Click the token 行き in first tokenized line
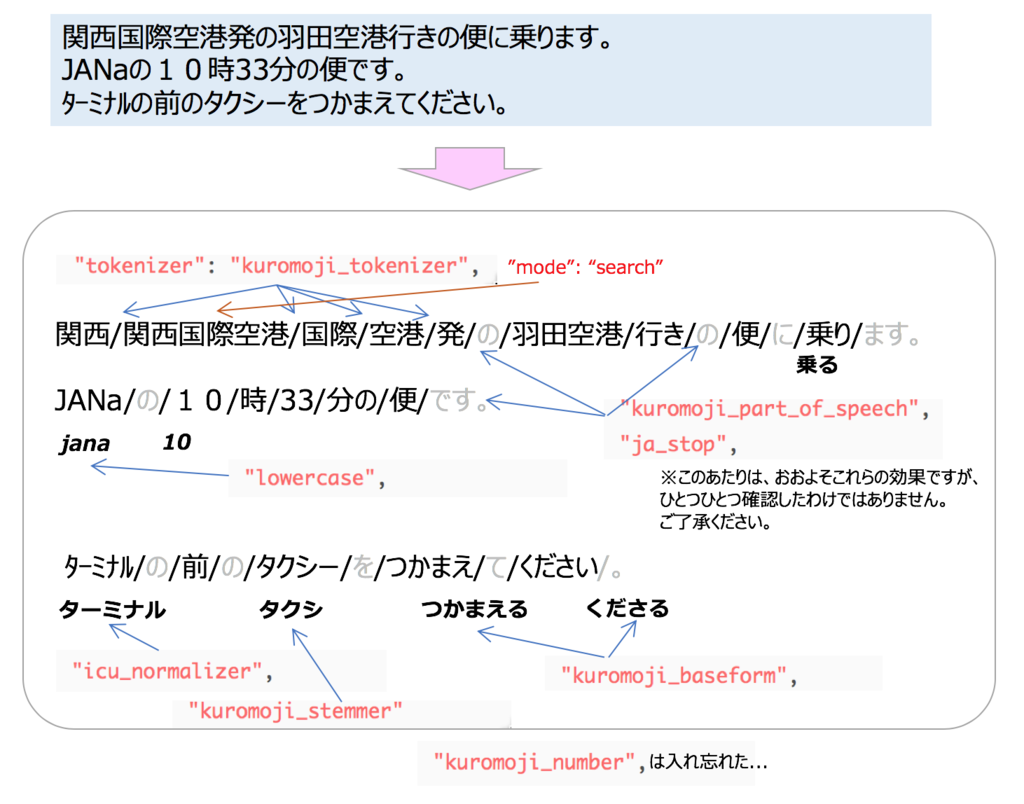This screenshot has width=1024, height=804. pos(659,334)
